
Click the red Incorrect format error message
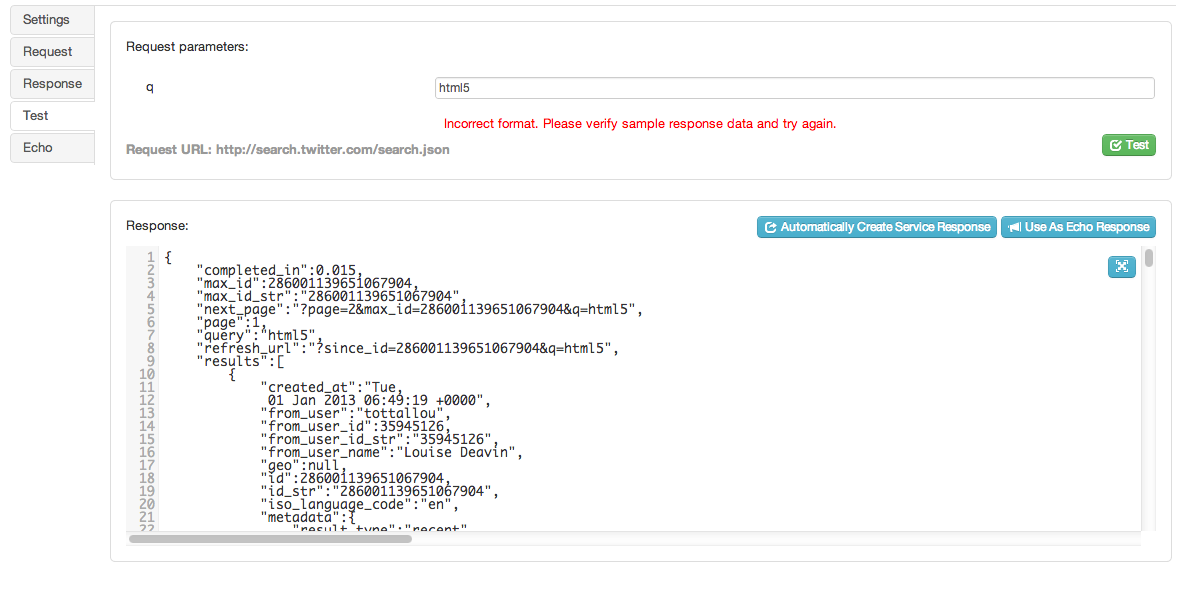coord(639,124)
